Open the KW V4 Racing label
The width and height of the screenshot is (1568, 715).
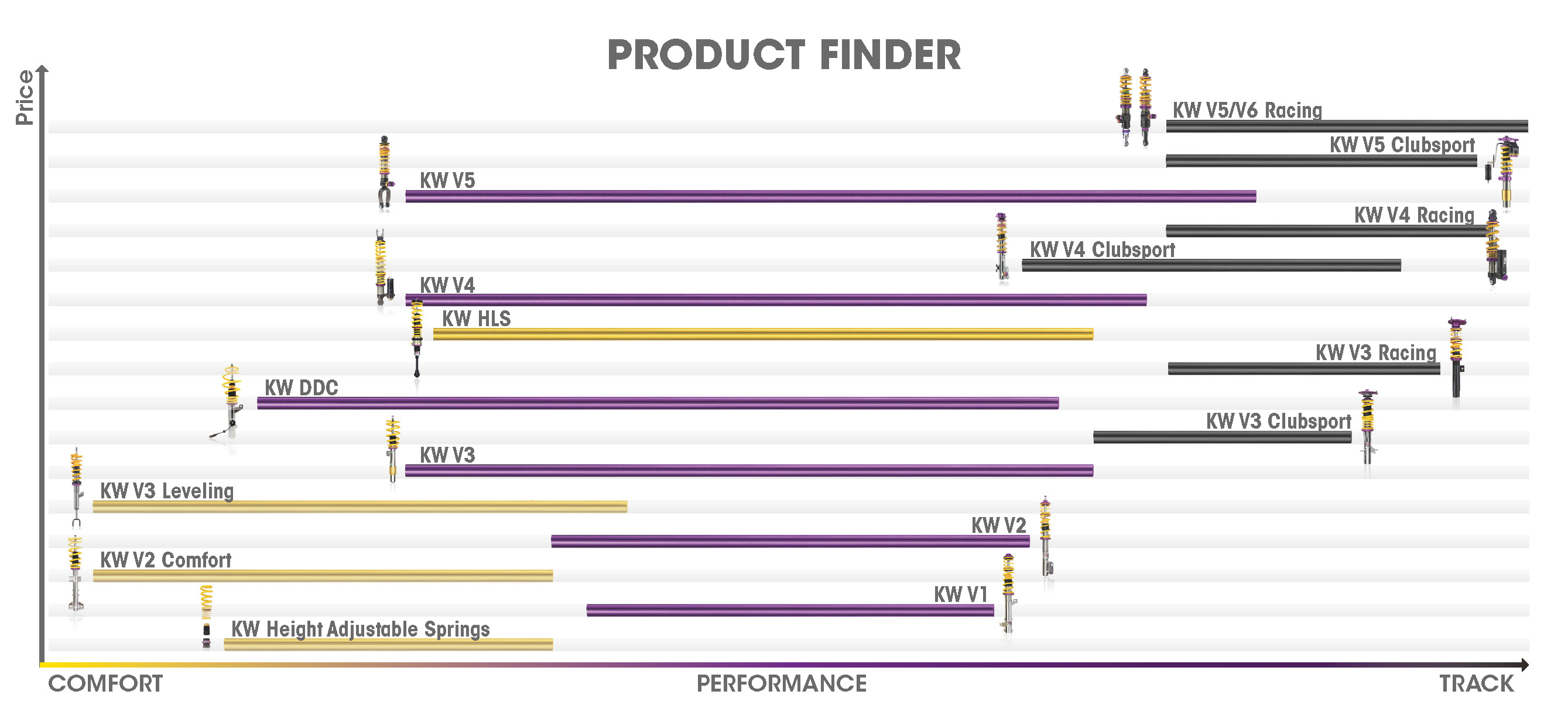click(1414, 215)
